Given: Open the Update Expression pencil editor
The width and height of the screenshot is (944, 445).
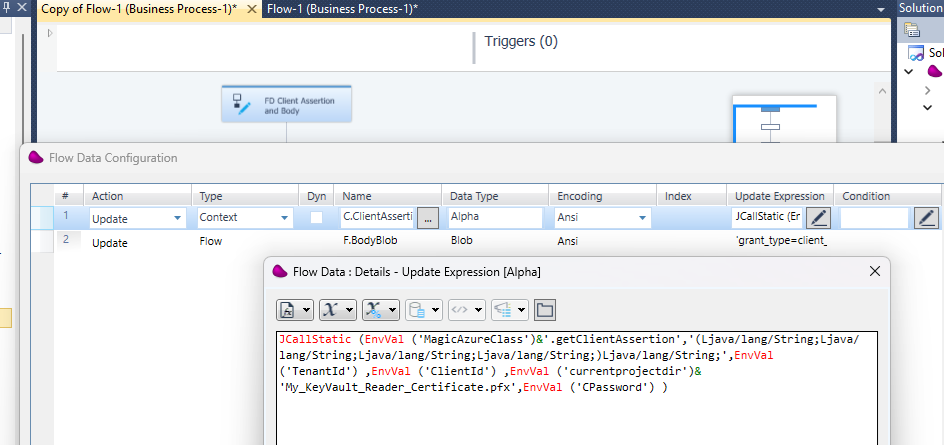Looking at the screenshot, I should [x=818, y=217].
